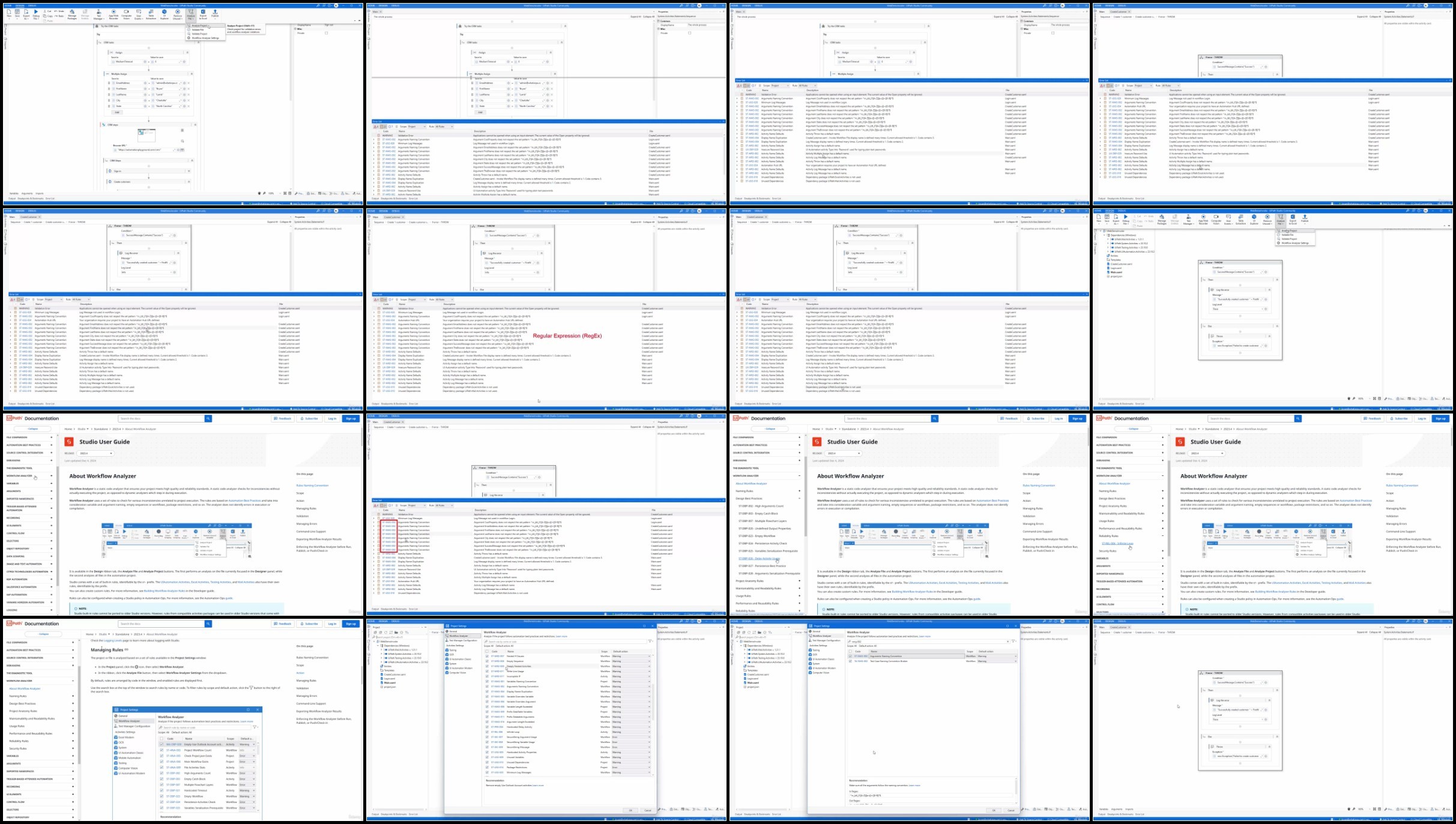Open the ST-REL-006 Infinite Loop docs sidebar link
Viewport: 1456px width, 824px height.
(x=1117, y=544)
